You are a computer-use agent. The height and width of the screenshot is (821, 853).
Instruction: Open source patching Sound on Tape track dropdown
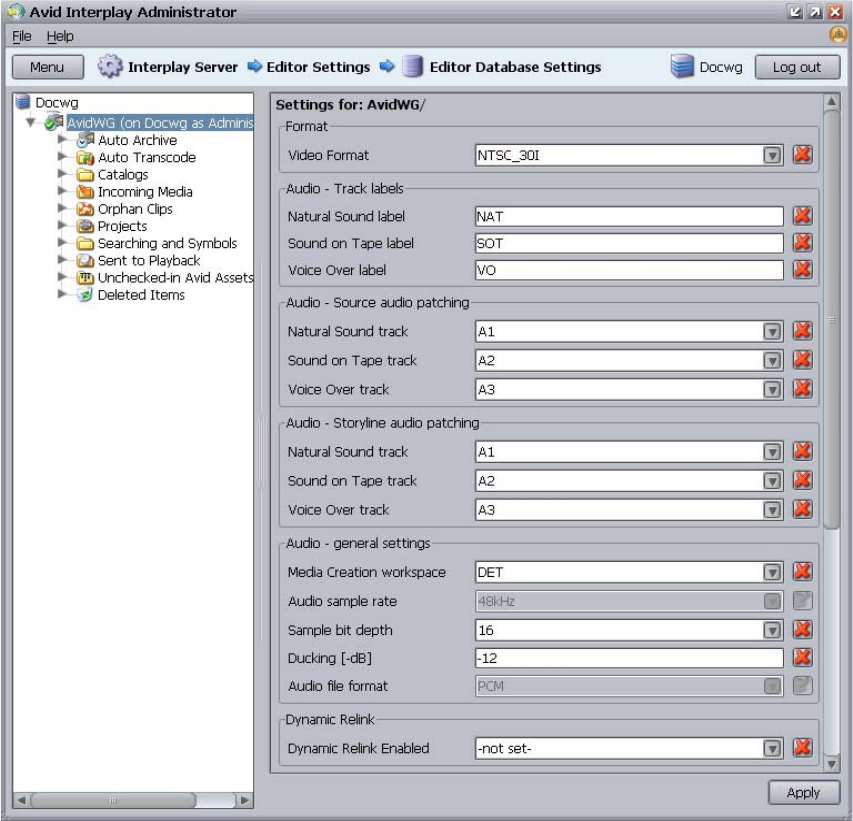[772, 361]
